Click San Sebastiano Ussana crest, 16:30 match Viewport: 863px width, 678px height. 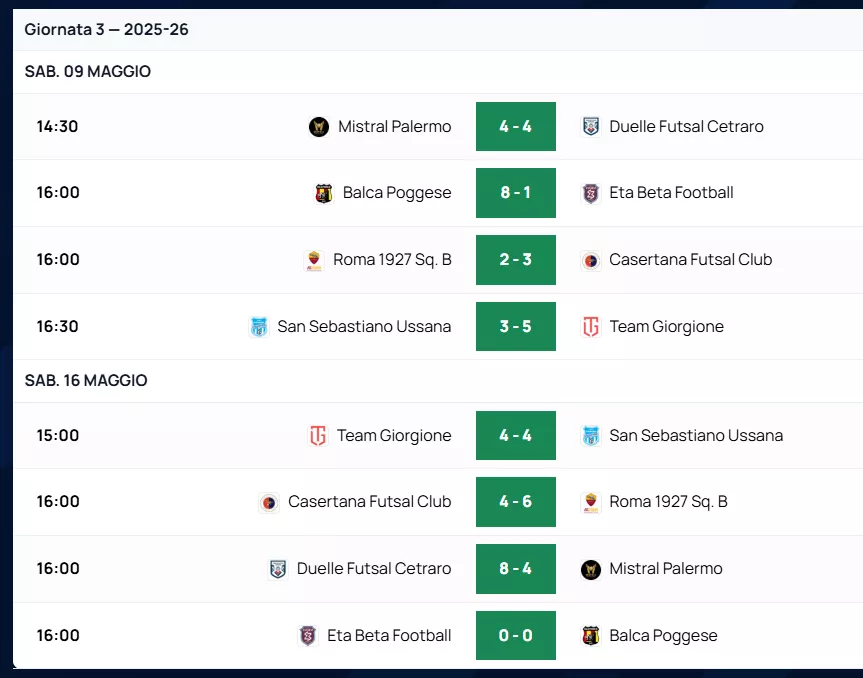pyautogui.click(x=259, y=326)
